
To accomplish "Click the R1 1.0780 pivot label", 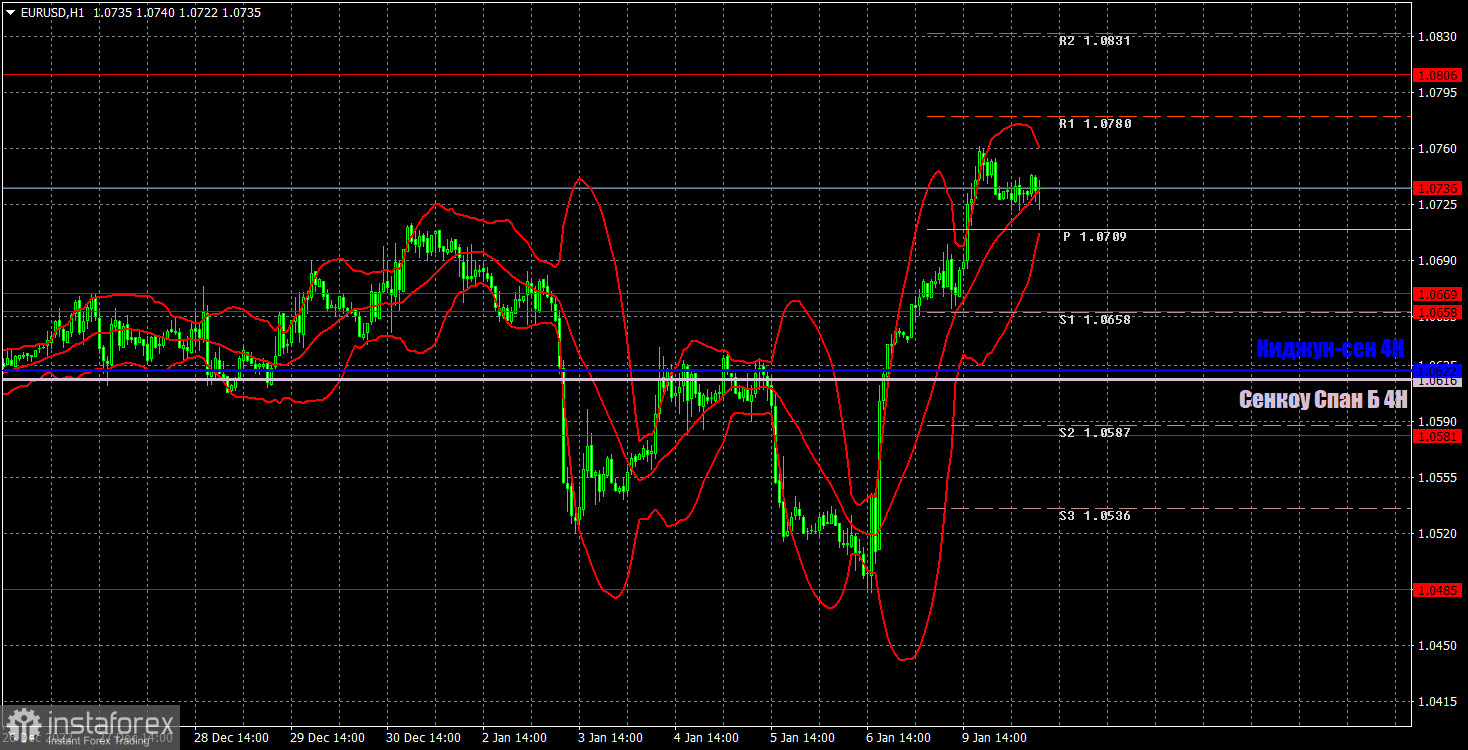I will click(x=1095, y=124).
